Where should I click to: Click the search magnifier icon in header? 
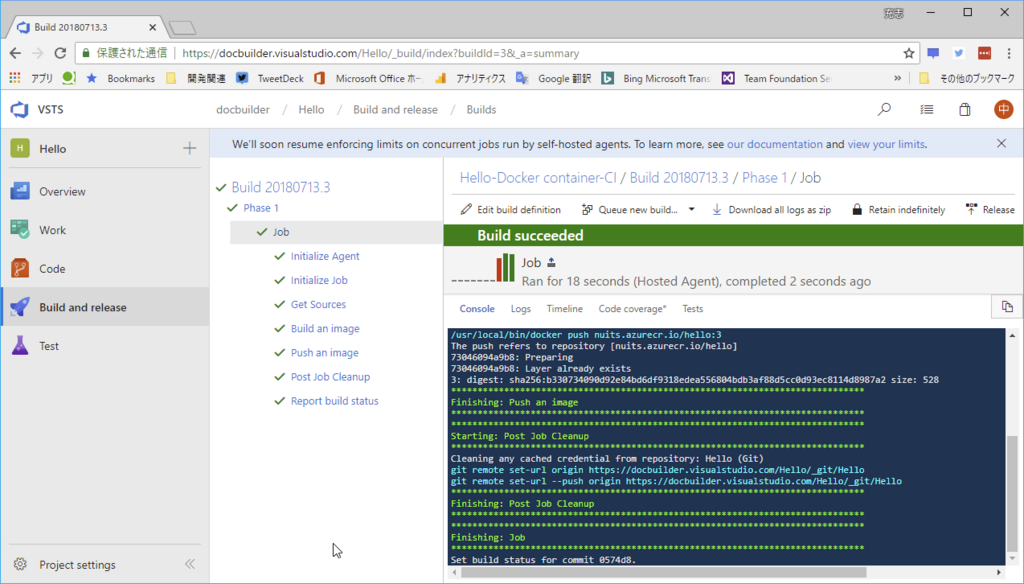point(884,109)
